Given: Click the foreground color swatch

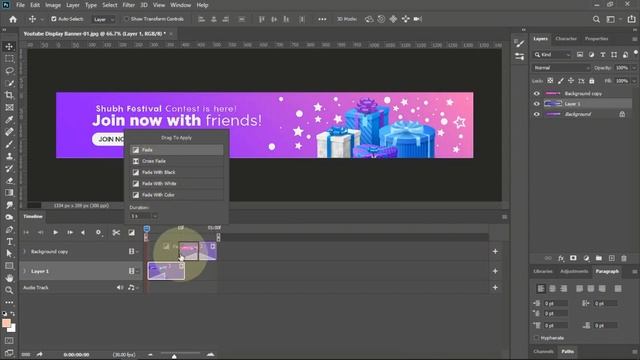Looking at the screenshot, I should 6,323.
